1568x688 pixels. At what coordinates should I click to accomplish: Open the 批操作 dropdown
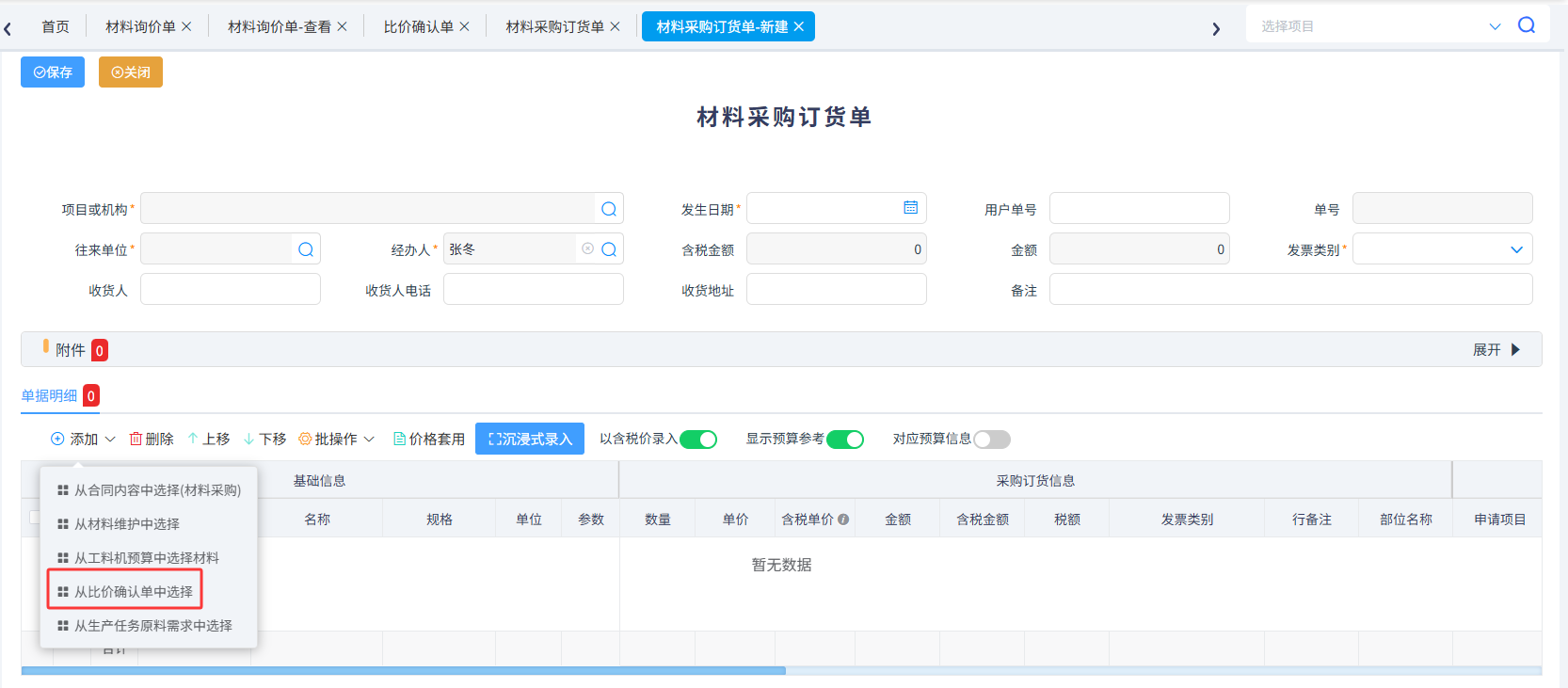pos(336,439)
